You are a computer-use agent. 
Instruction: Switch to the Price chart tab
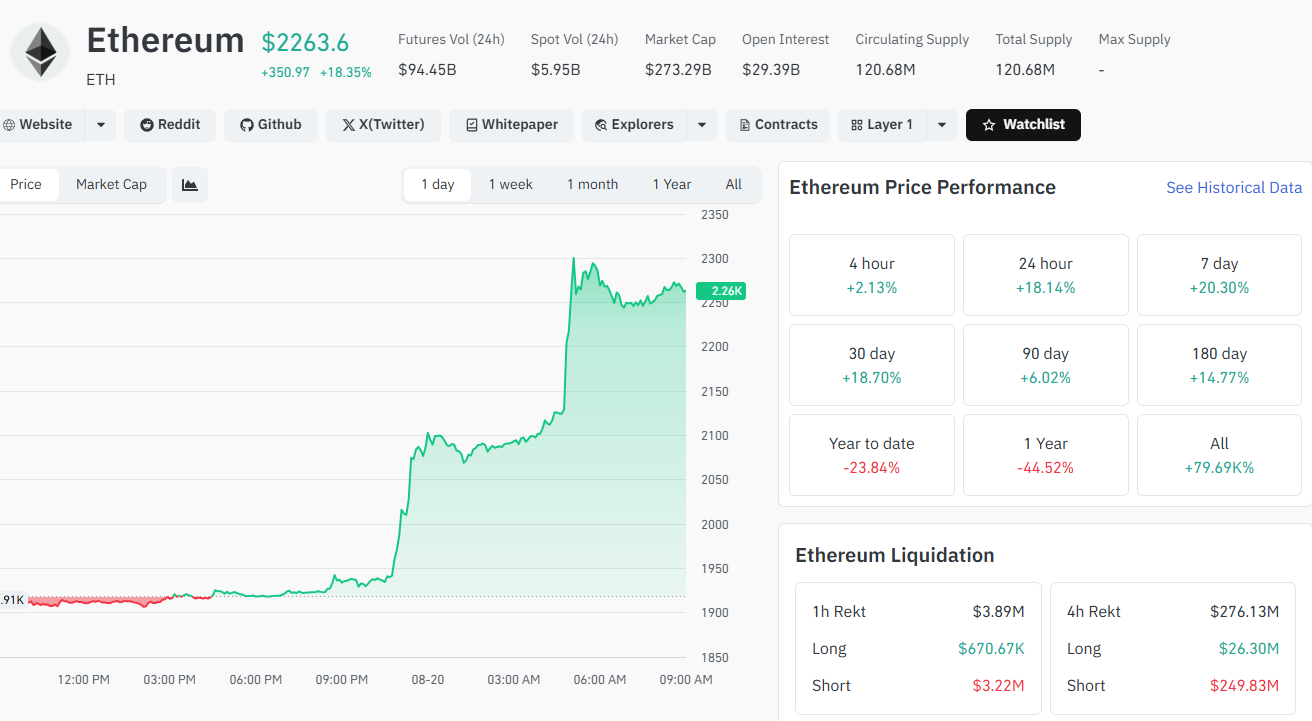27,184
